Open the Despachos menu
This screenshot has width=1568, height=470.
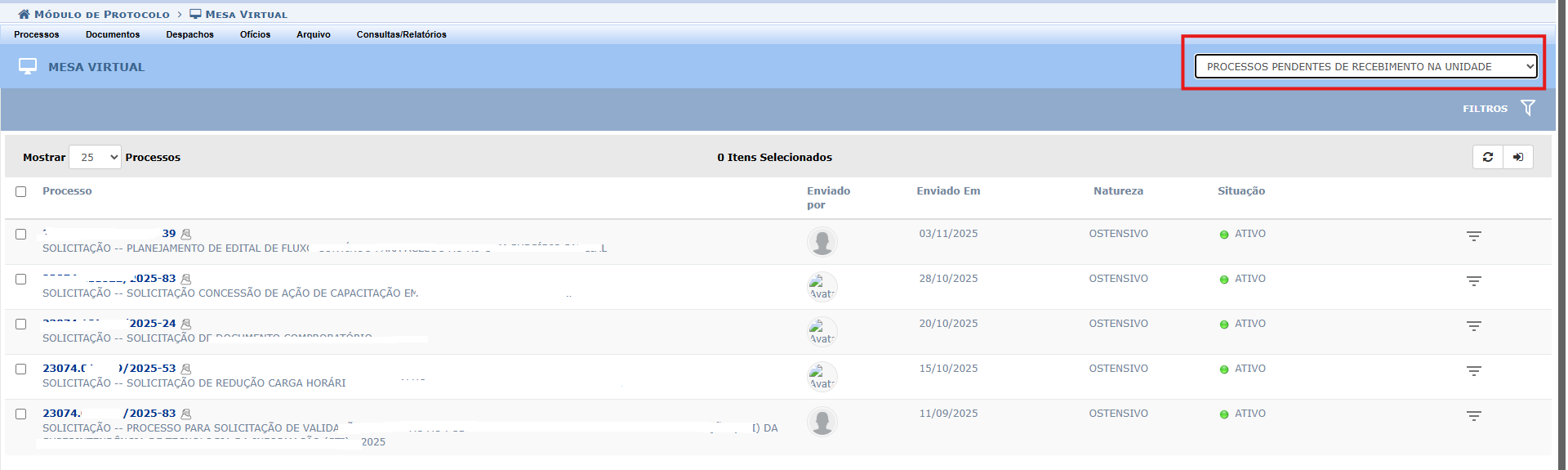(189, 34)
